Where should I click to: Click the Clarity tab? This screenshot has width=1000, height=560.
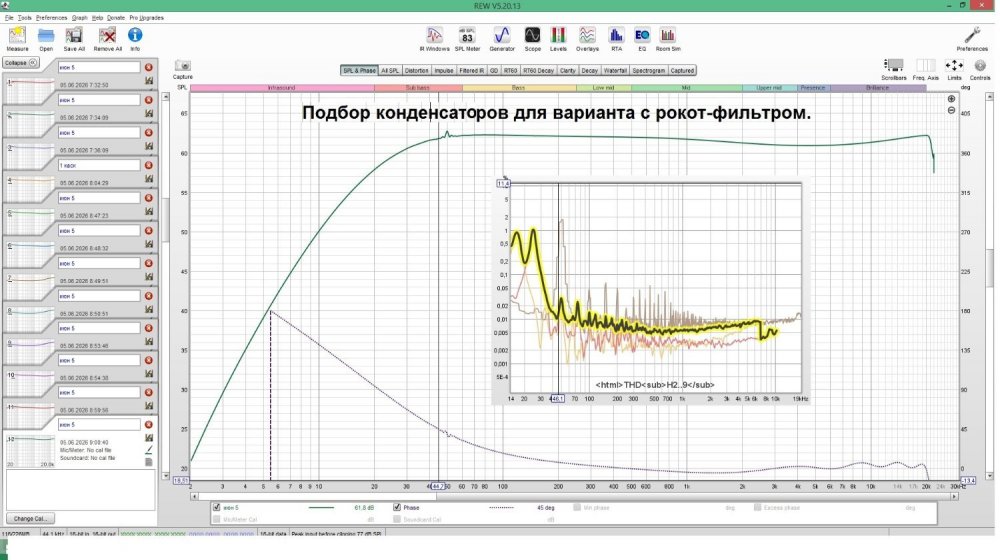coord(567,70)
